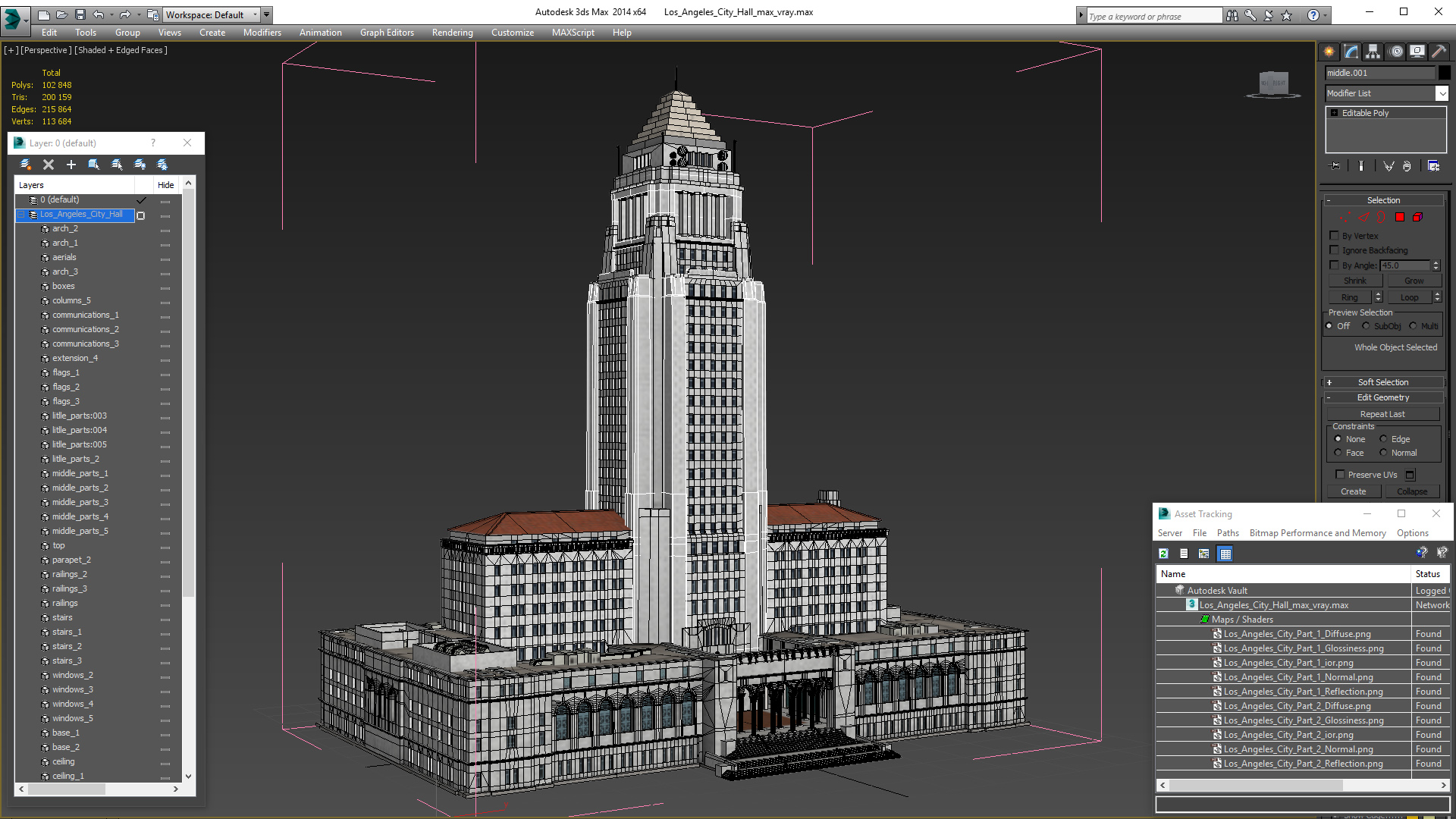Open the Utilities hammer panel tab

[x=1439, y=52]
